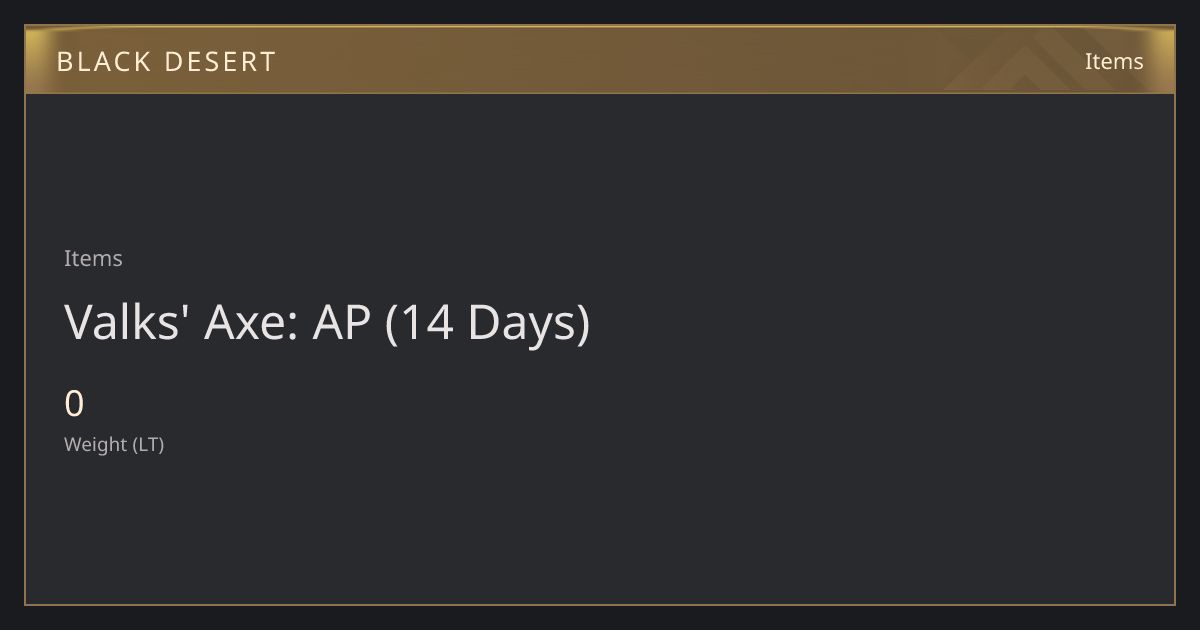Image resolution: width=1200 pixels, height=630 pixels.
Task: Click the weight value 0
Action: coord(74,404)
